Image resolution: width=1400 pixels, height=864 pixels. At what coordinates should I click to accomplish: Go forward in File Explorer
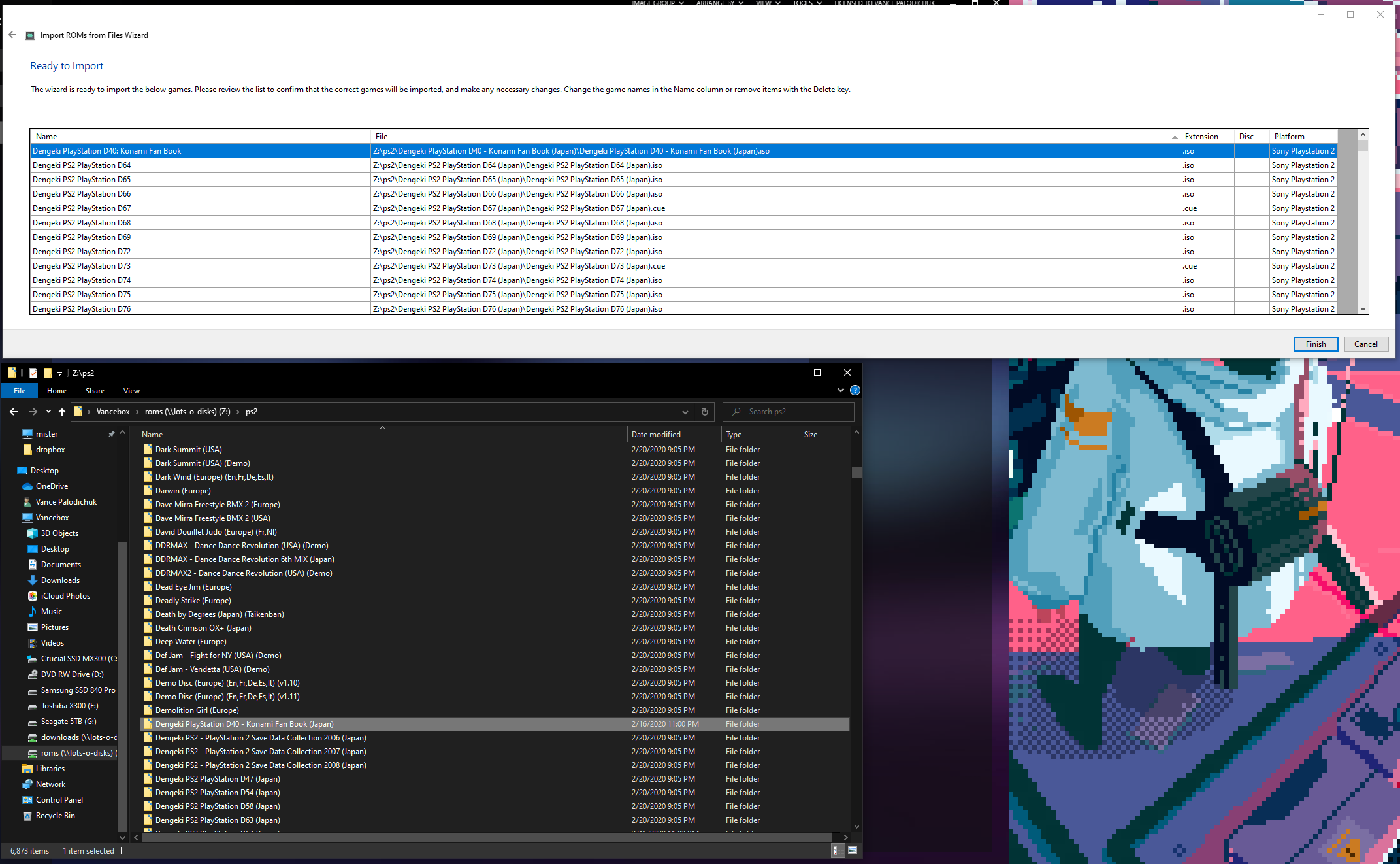pyautogui.click(x=33, y=412)
